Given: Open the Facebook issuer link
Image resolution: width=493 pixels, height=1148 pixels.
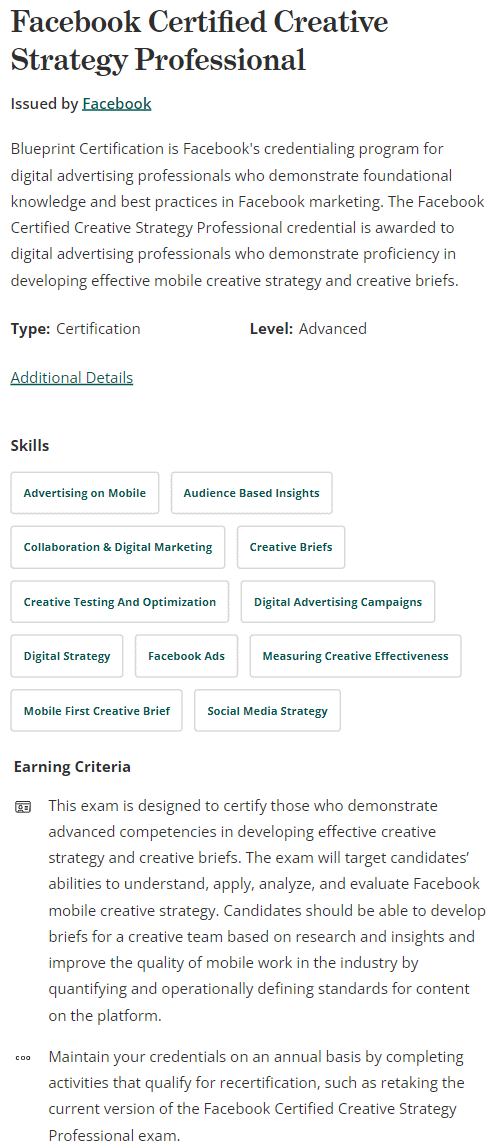Looking at the screenshot, I should click(x=116, y=104).
